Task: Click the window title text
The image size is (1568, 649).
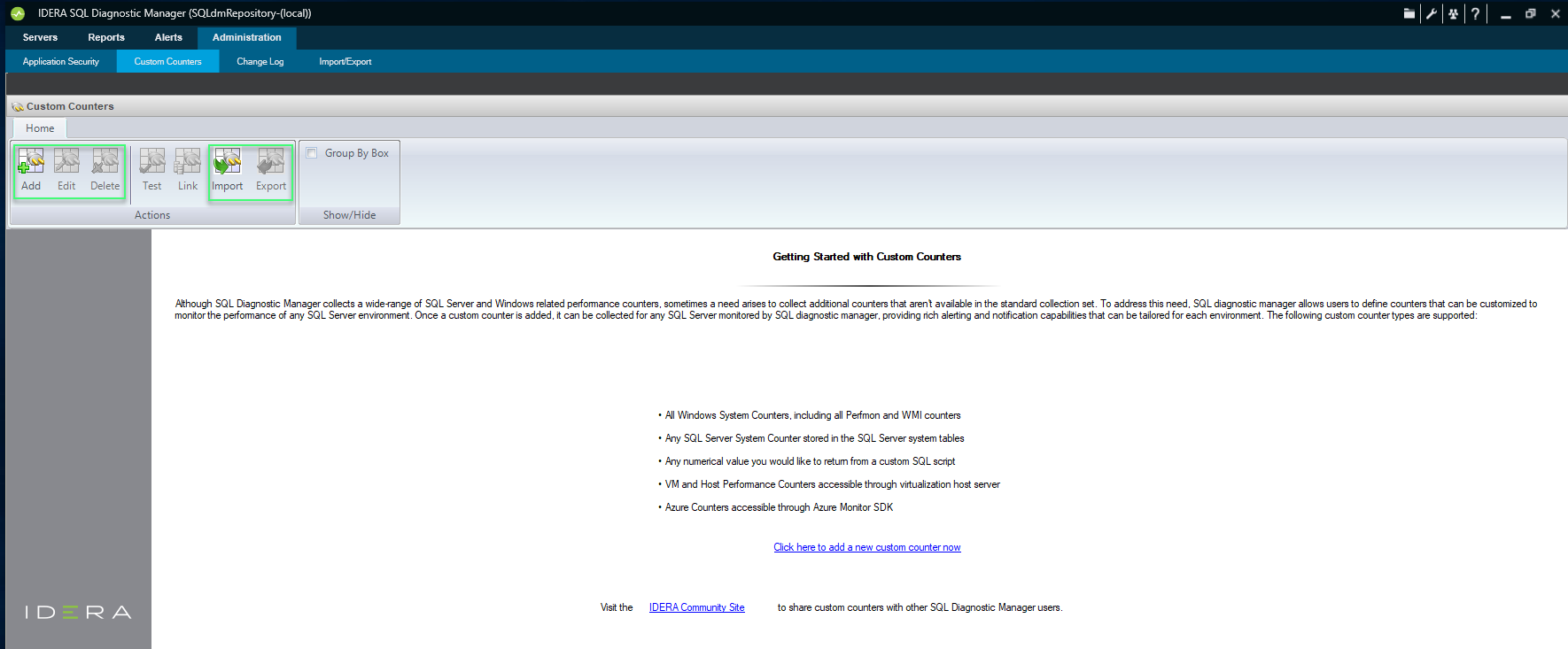Action: click(175, 13)
